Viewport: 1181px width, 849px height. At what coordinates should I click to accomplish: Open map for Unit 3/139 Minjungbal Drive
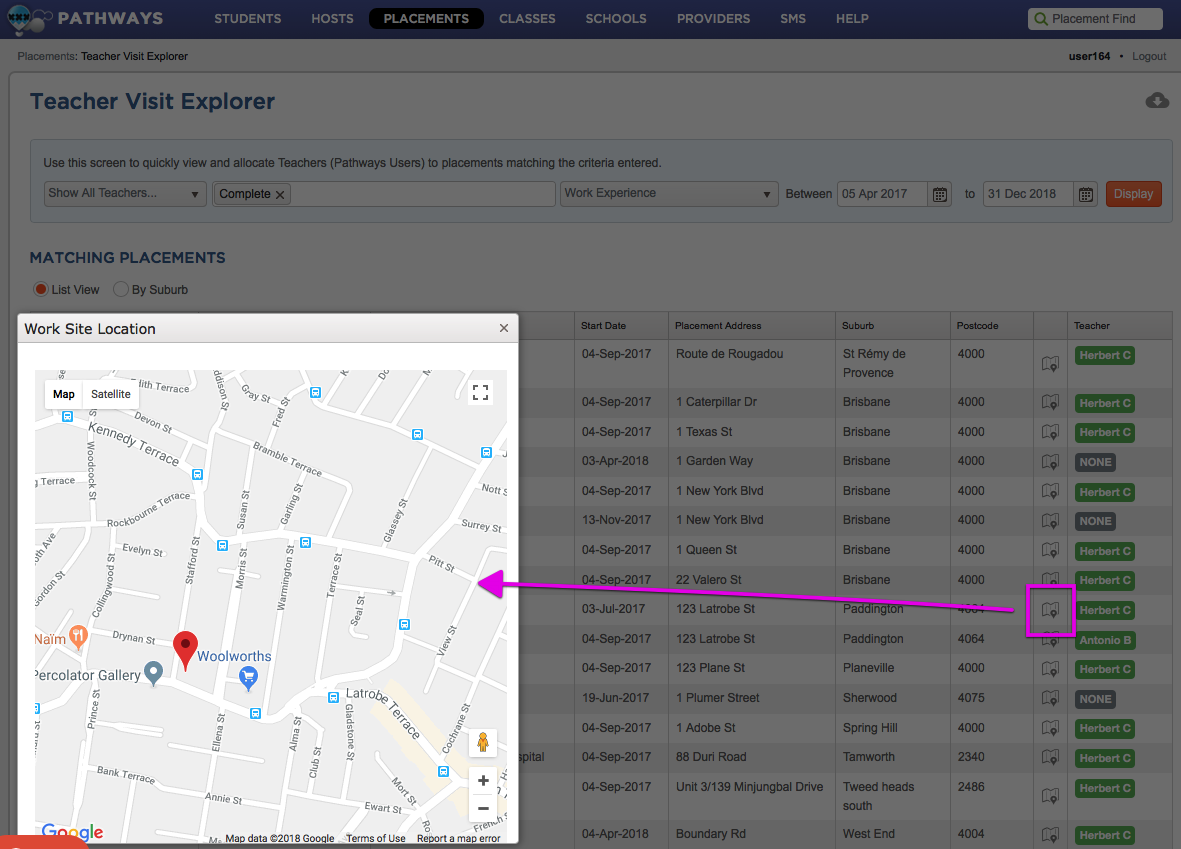(x=1050, y=796)
